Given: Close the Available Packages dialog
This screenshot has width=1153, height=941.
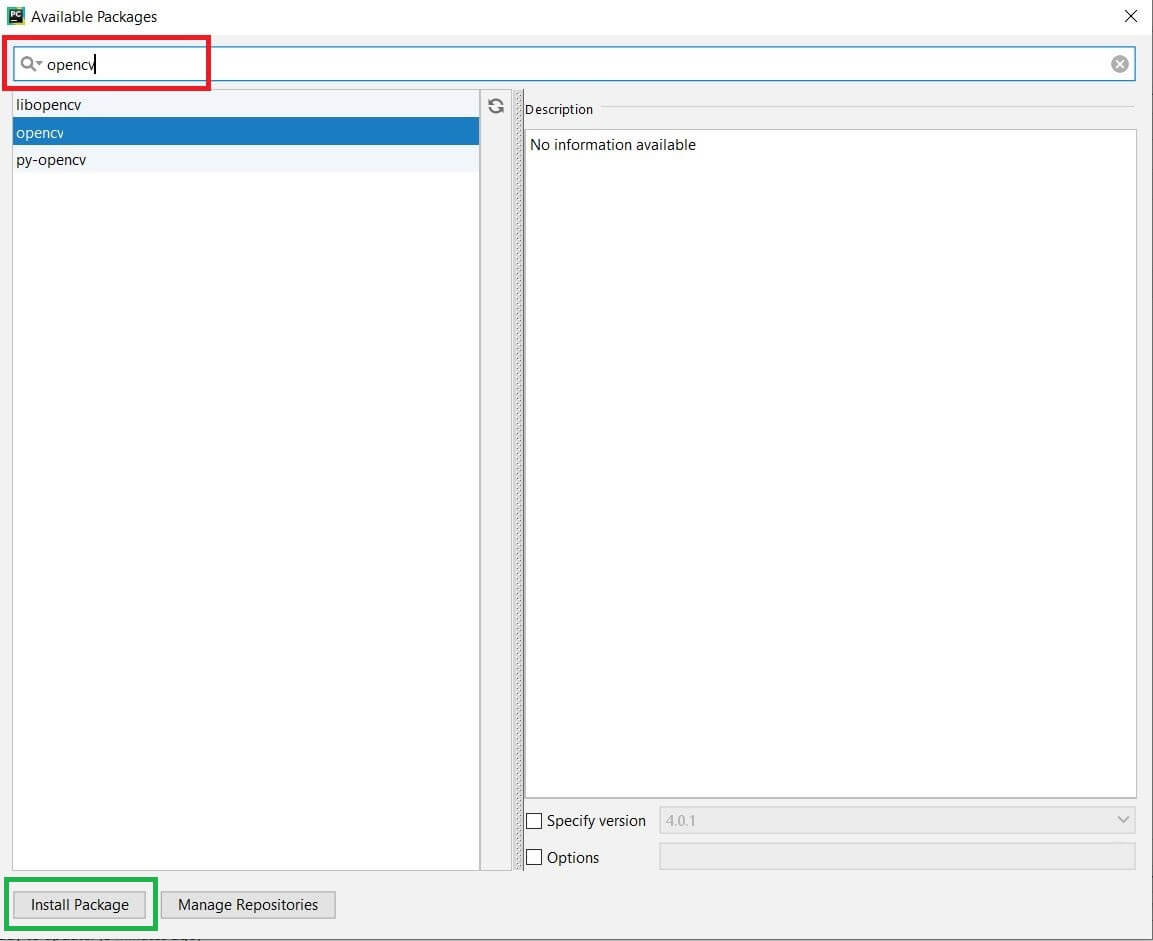Looking at the screenshot, I should click(1130, 16).
